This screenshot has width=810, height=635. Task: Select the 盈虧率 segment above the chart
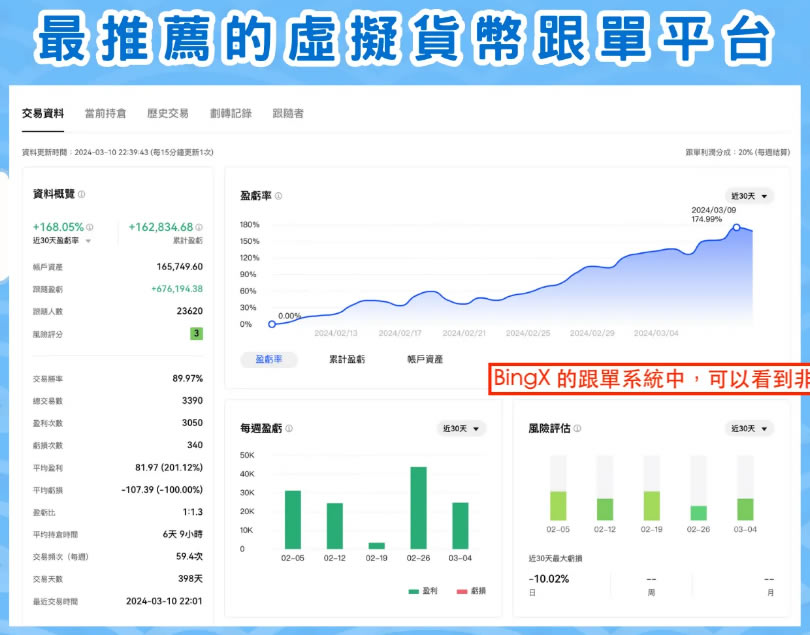pyautogui.click(x=268, y=359)
